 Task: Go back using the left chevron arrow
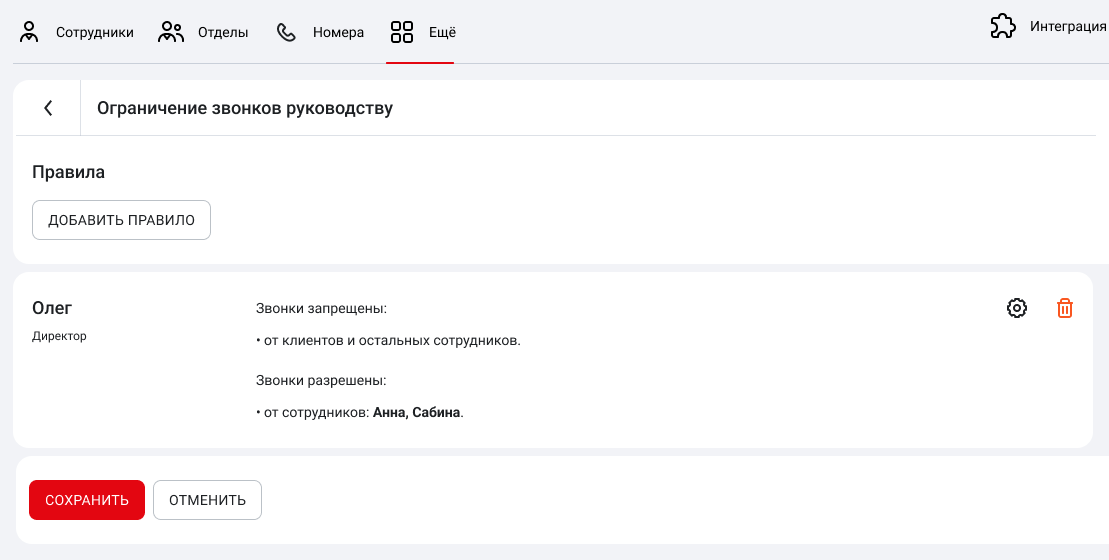(48, 108)
